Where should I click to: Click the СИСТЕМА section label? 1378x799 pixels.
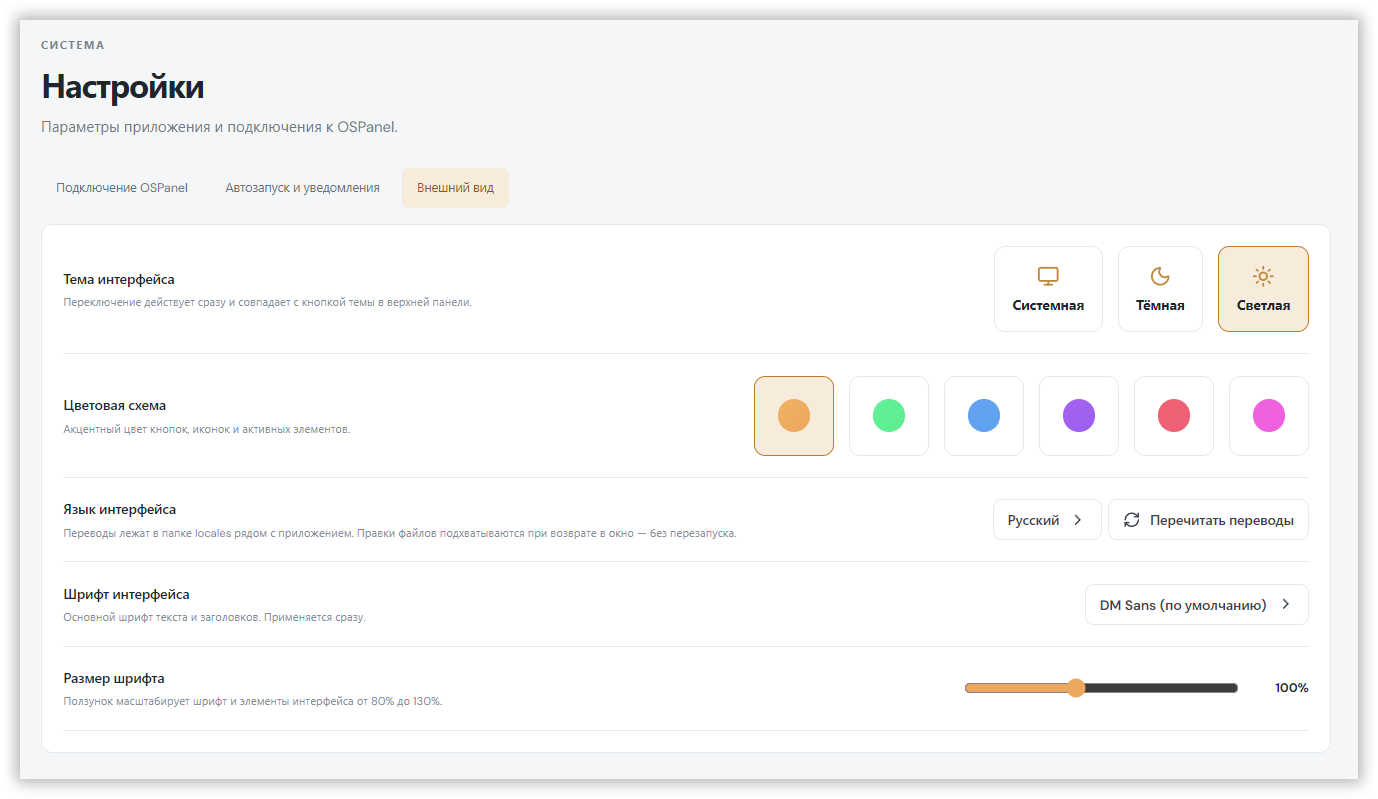point(73,45)
